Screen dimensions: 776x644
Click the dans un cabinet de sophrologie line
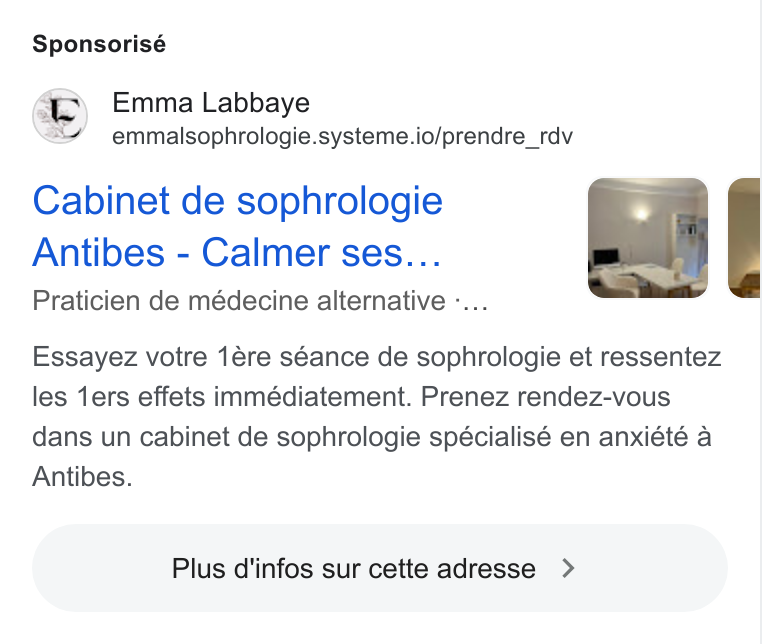(x=372, y=438)
